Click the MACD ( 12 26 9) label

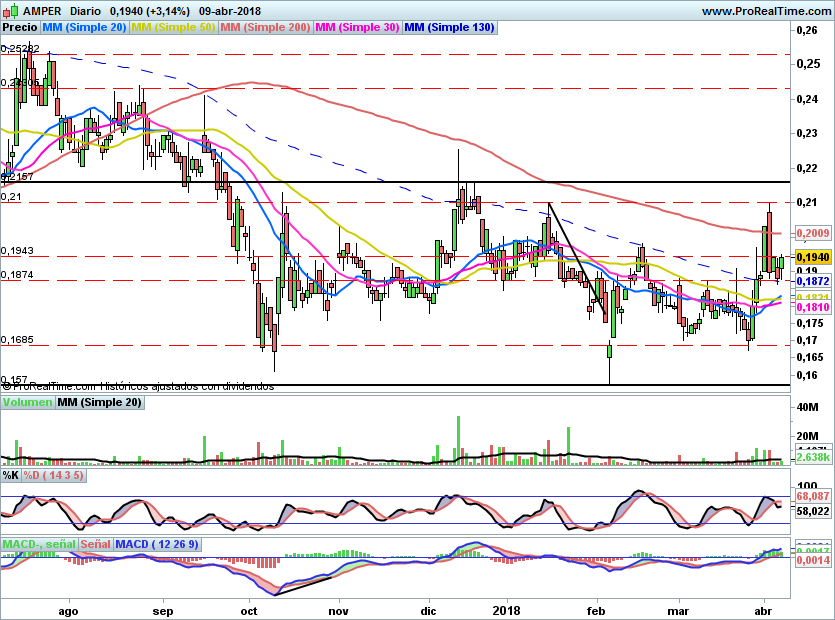click(x=157, y=544)
